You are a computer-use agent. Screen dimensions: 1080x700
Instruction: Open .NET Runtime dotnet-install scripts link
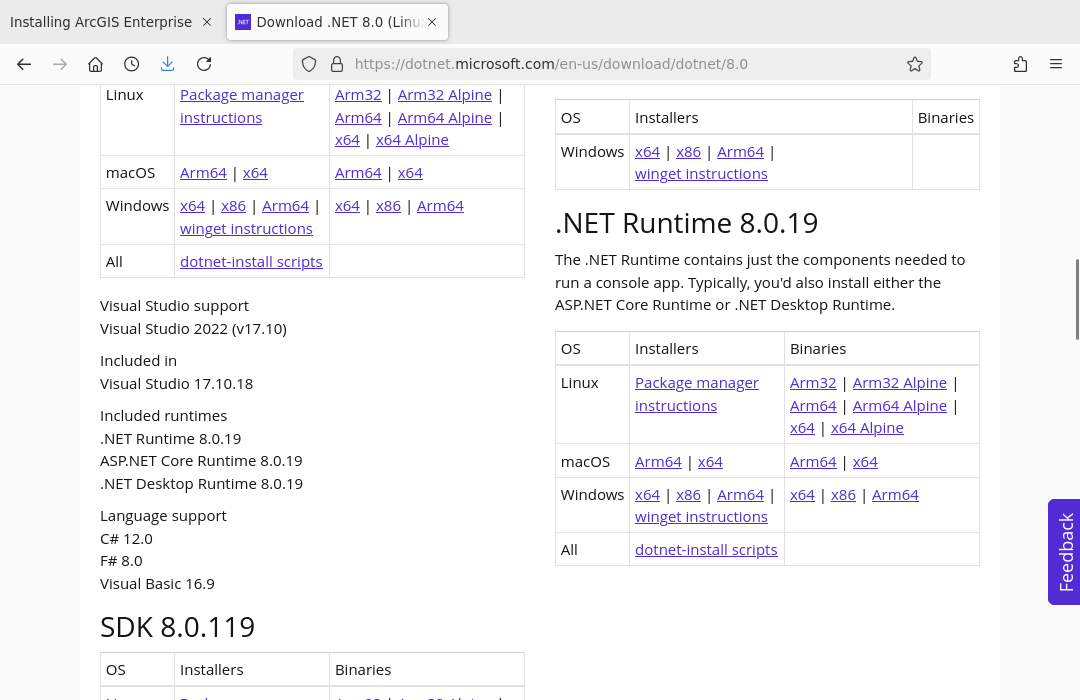point(705,550)
